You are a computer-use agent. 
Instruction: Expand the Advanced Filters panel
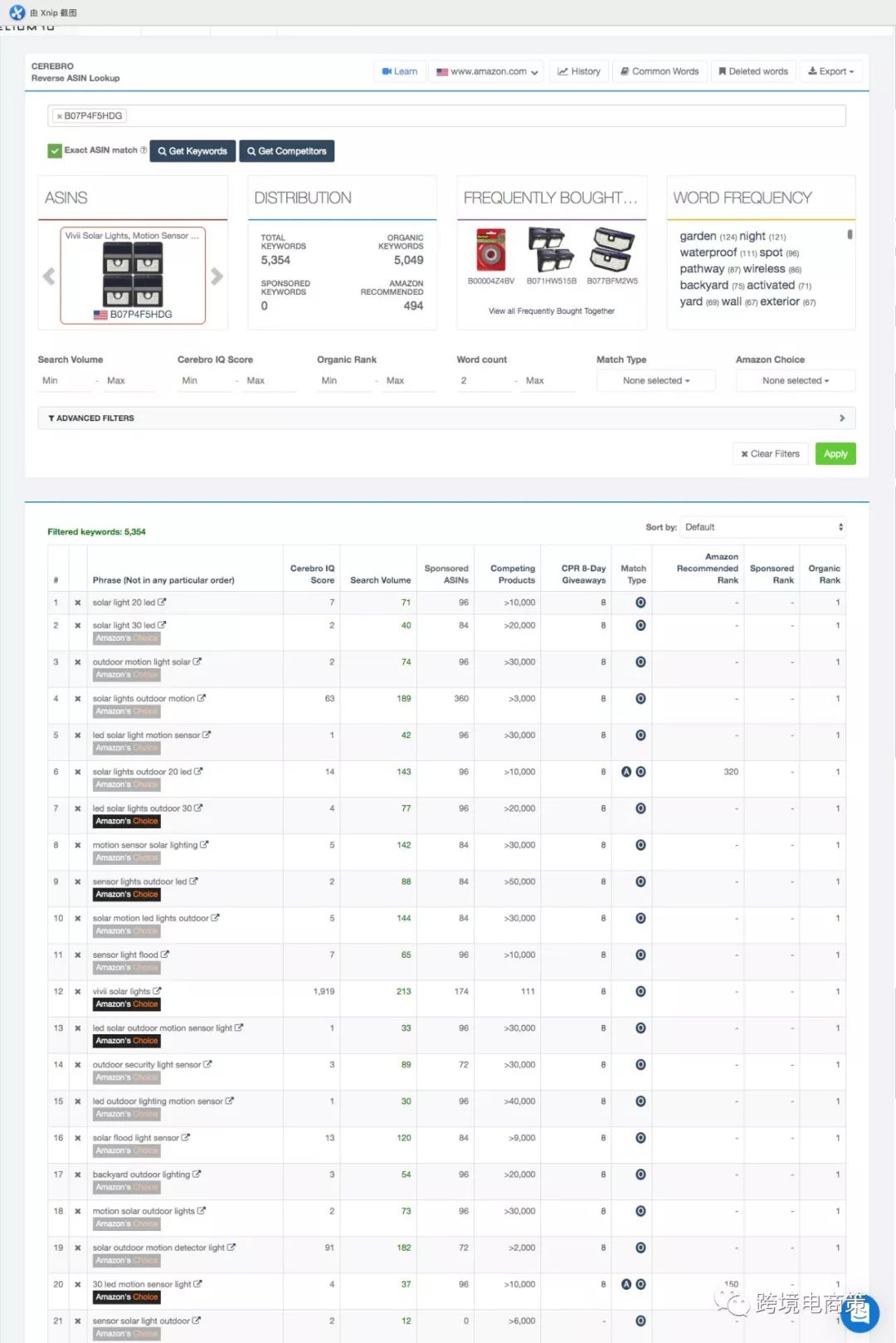coord(446,418)
